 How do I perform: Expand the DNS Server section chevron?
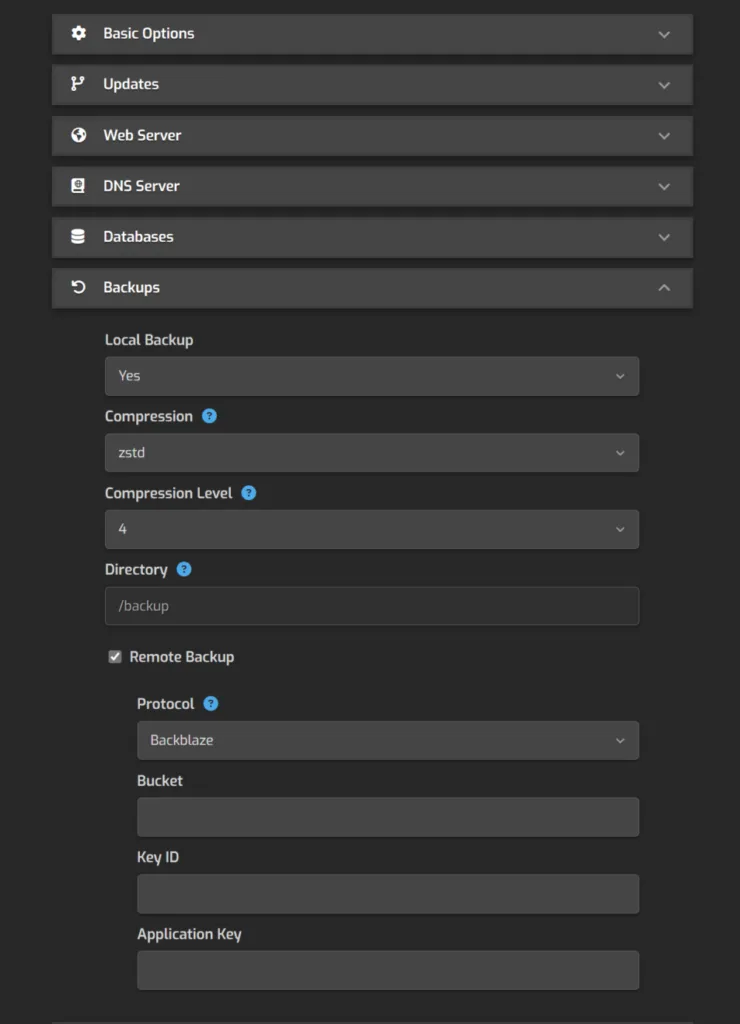[x=664, y=187]
